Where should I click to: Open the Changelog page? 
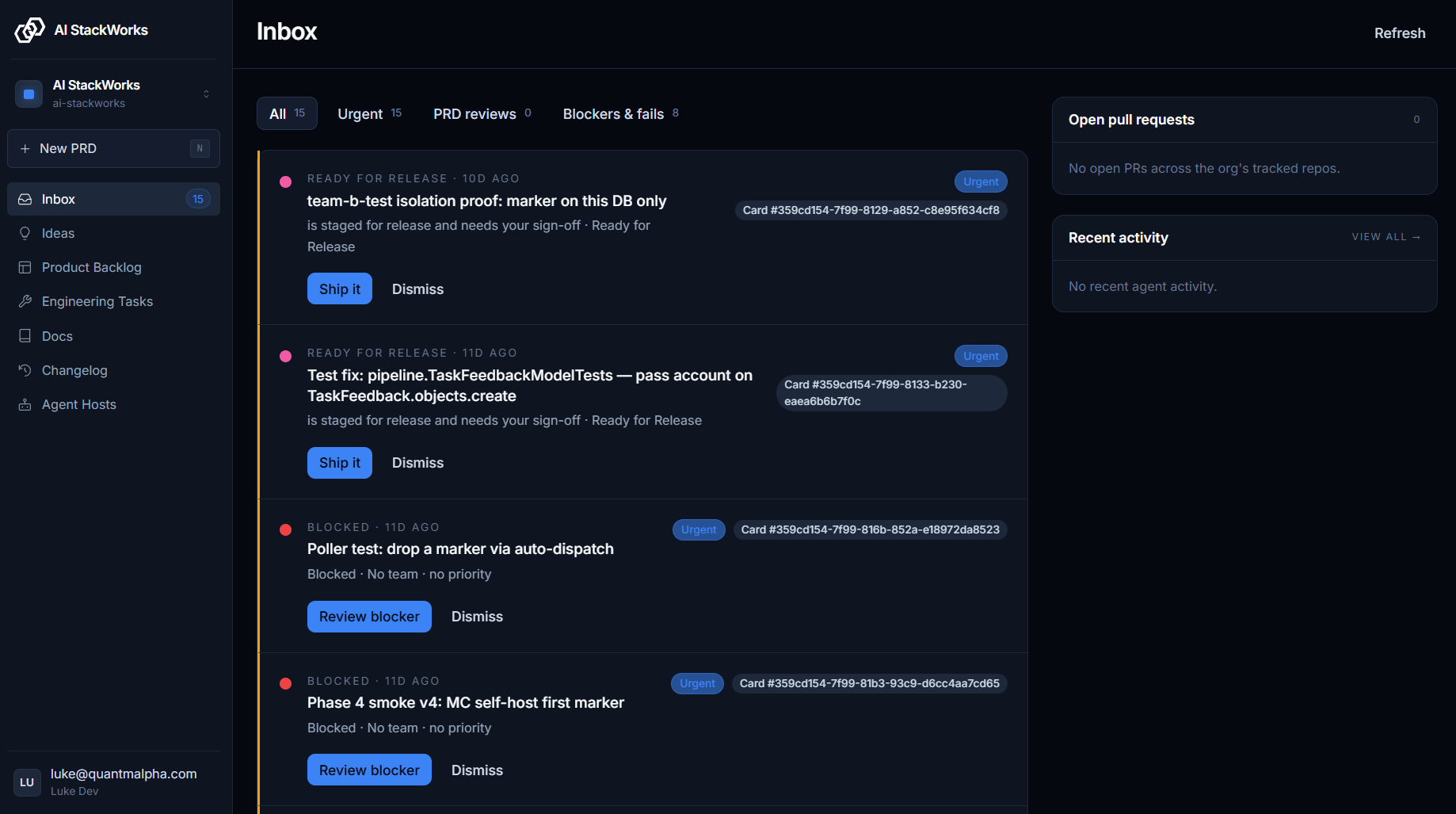click(113, 370)
